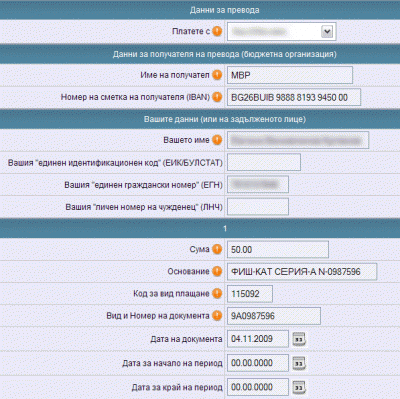Click the empty ЛНЧ input field
The image size is (400, 399).
tap(258, 207)
